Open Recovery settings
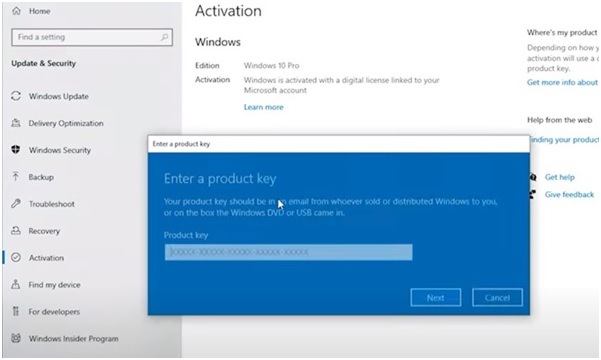Viewport: 601px width, 360px height. 44,231
